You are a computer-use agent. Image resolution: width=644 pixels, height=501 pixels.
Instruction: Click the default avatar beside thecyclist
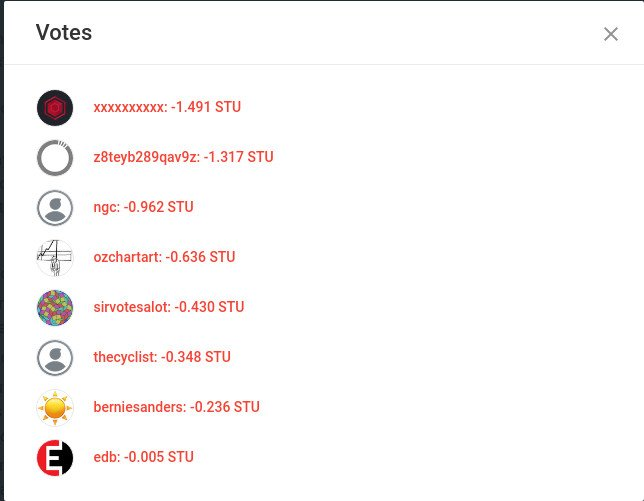coord(55,358)
